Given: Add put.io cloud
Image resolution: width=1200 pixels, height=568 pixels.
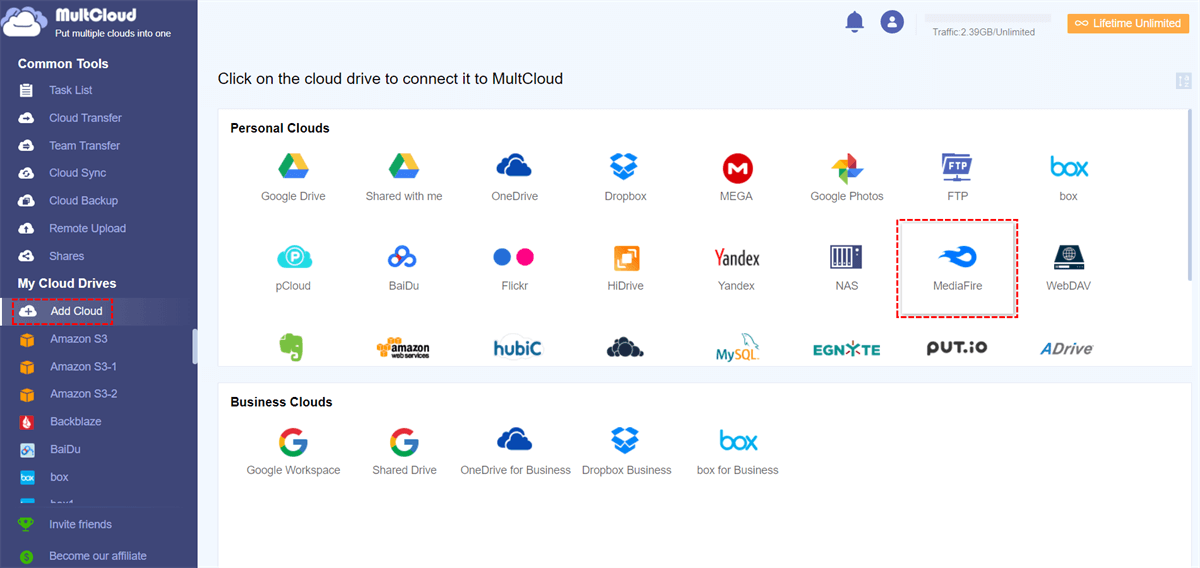Looking at the screenshot, I should tap(957, 348).
